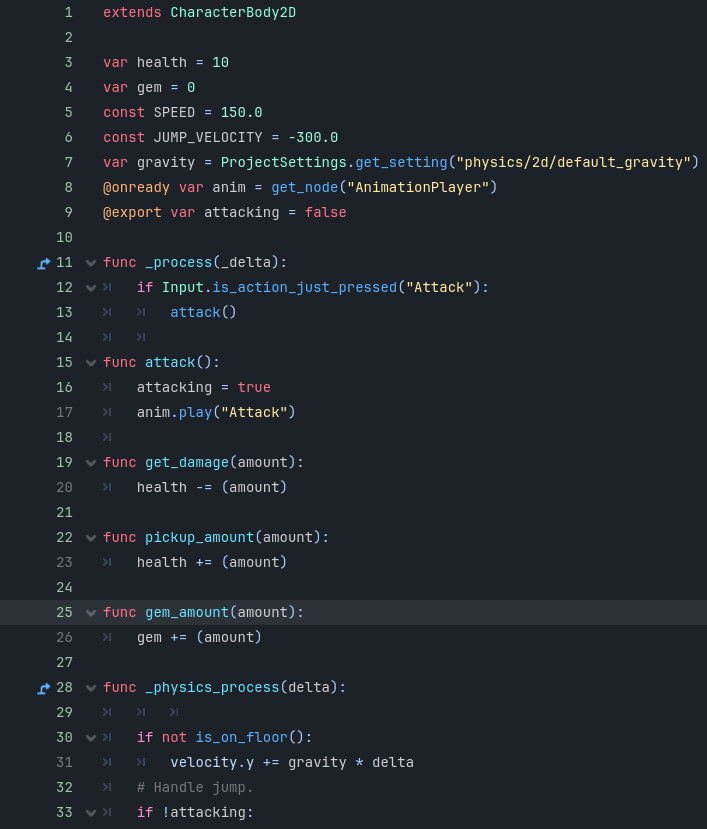Click the _process function name
Image resolution: width=707 pixels, height=829 pixels.
(179, 263)
